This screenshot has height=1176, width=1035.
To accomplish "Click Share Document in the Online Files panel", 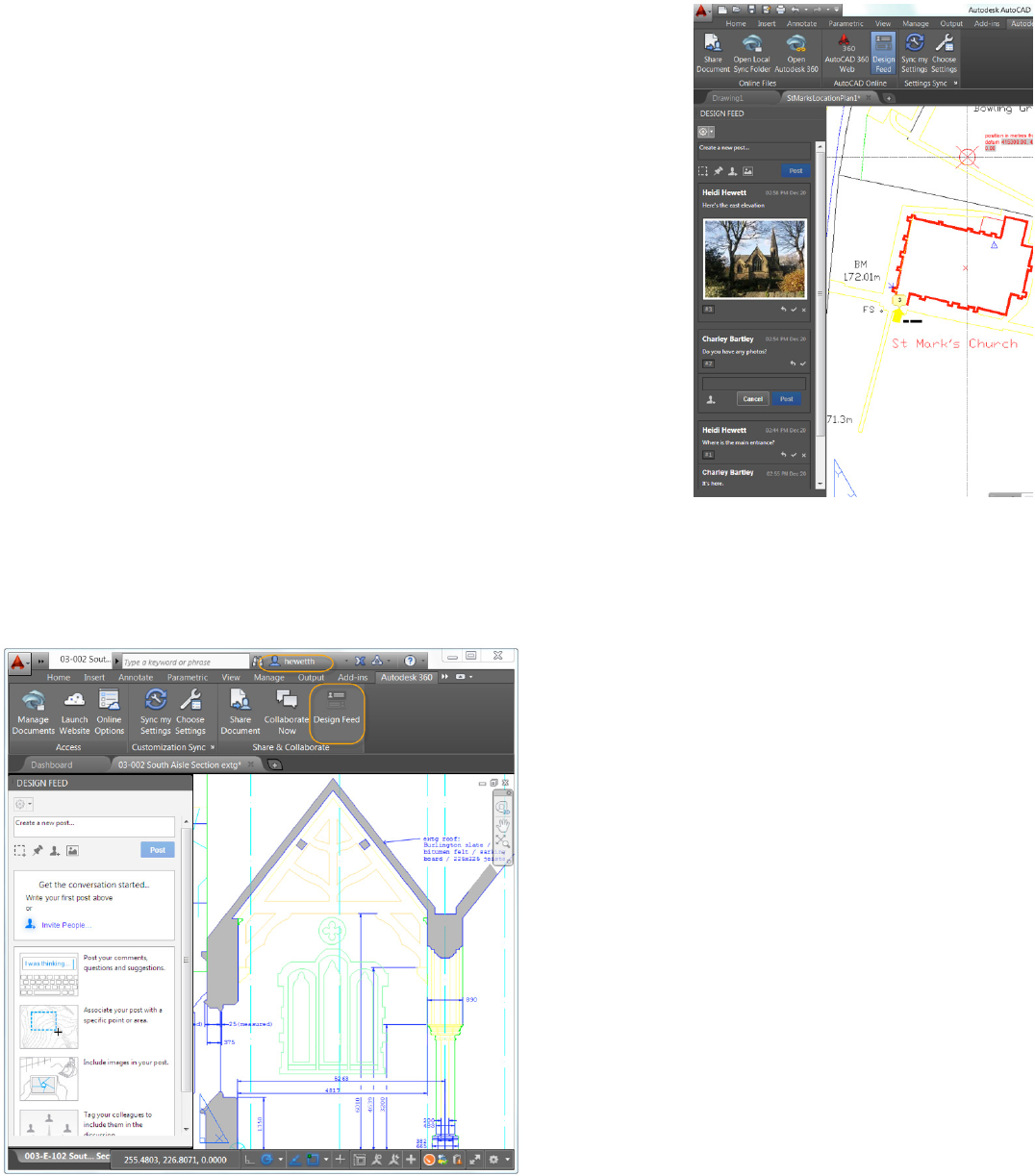I will coord(713,54).
